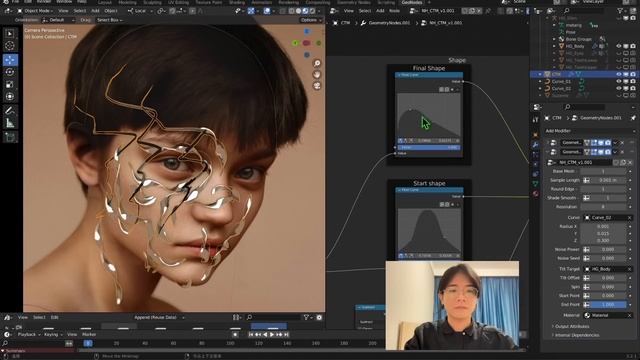Toggle viewport gizmos button

click(x=251, y=11)
